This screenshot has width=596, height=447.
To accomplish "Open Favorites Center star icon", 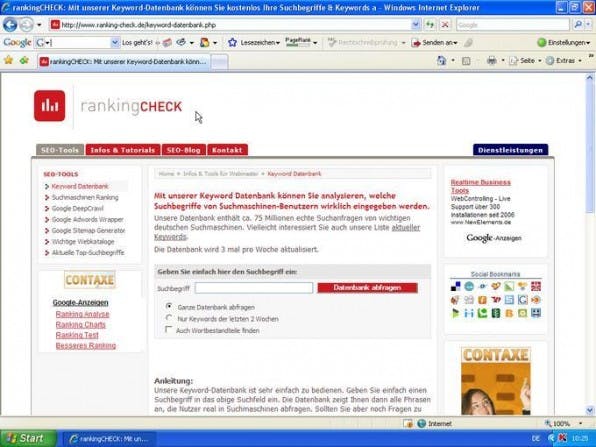I will pyautogui.click(x=8, y=60).
